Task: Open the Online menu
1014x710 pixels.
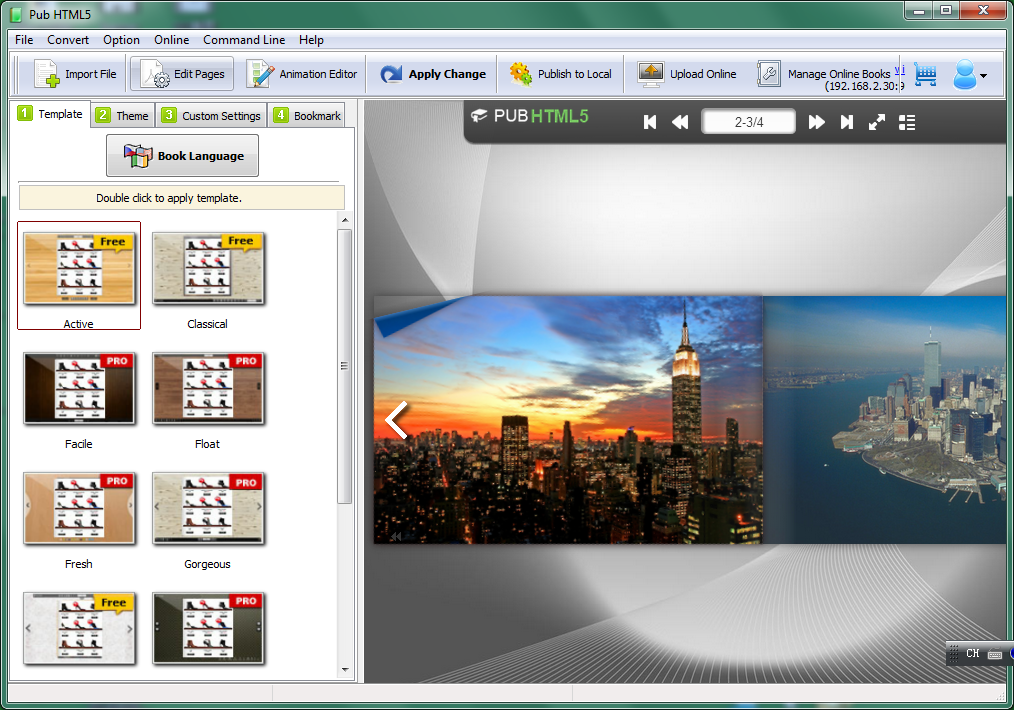Action: point(171,39)
